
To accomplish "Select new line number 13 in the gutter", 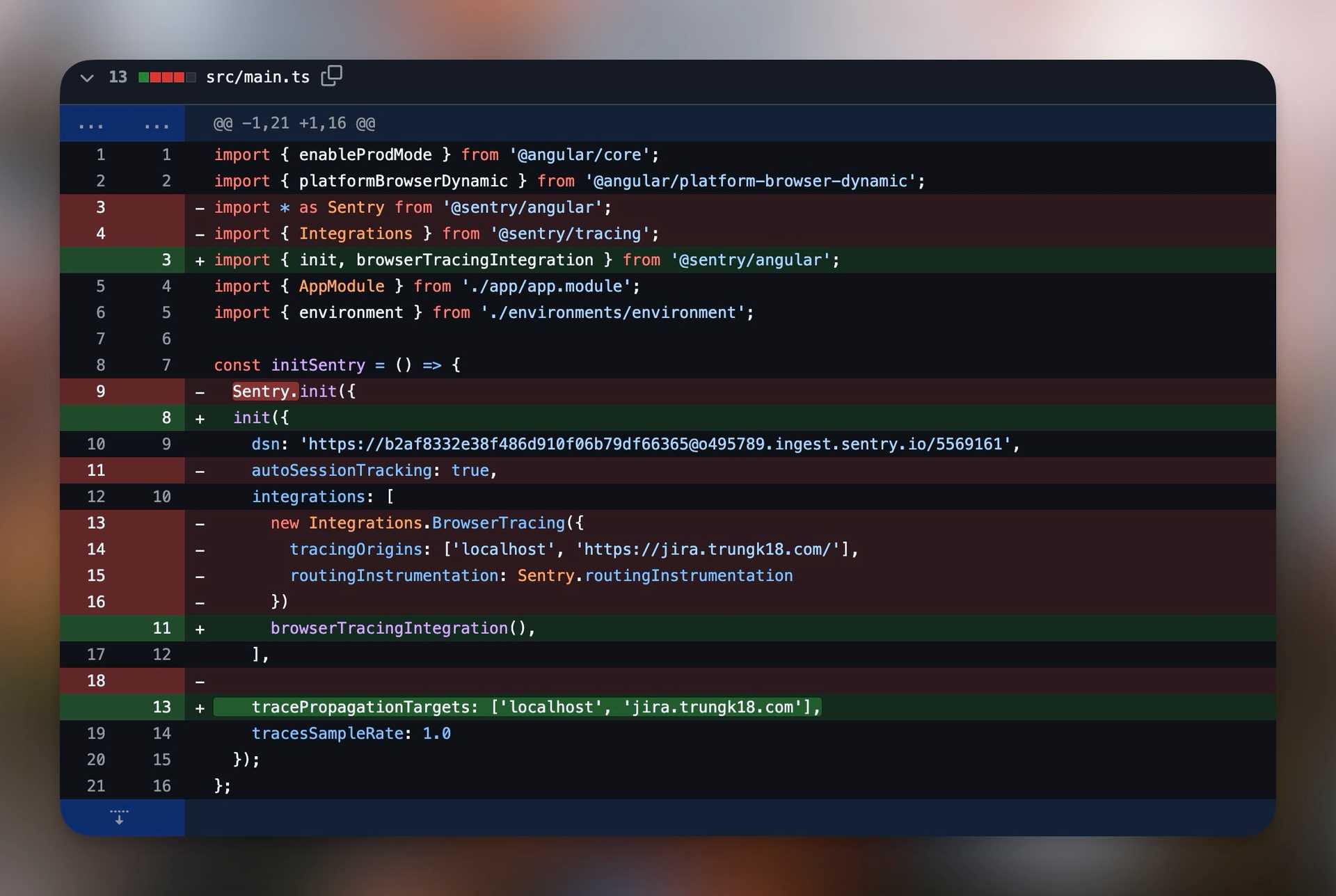I will tap(161, 707).
